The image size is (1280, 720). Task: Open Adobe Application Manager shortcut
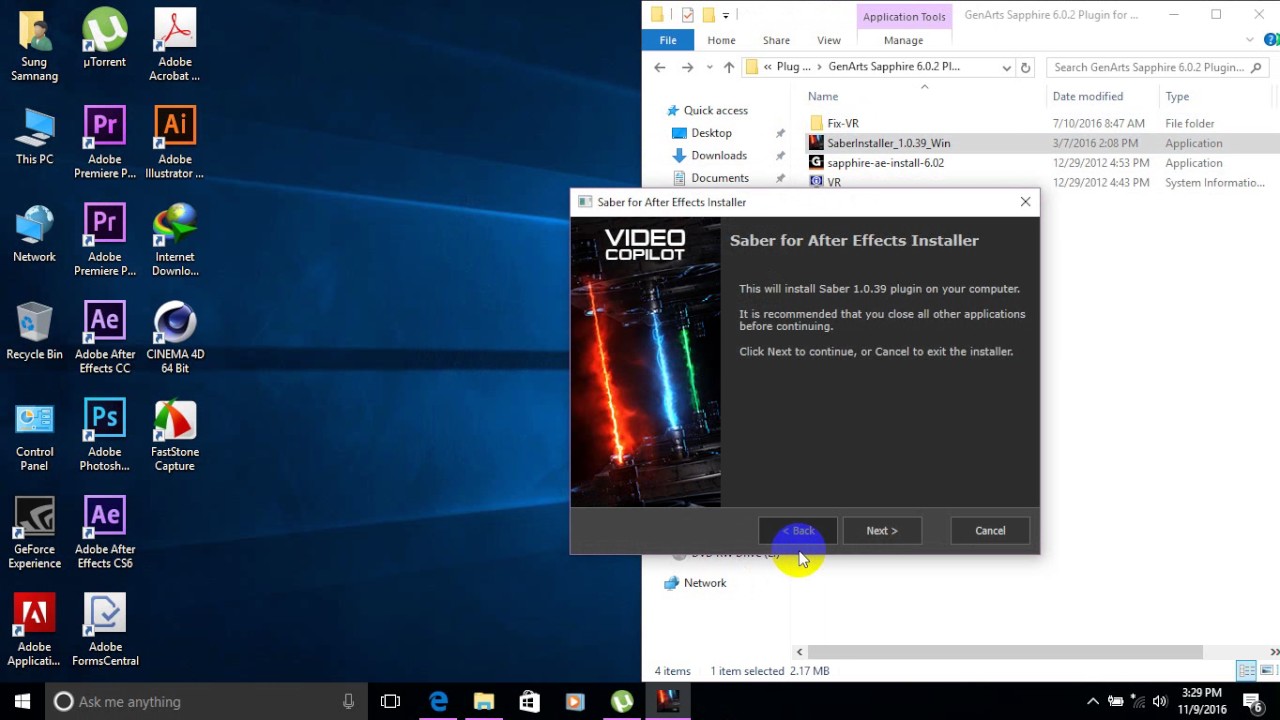click(34, 630)
